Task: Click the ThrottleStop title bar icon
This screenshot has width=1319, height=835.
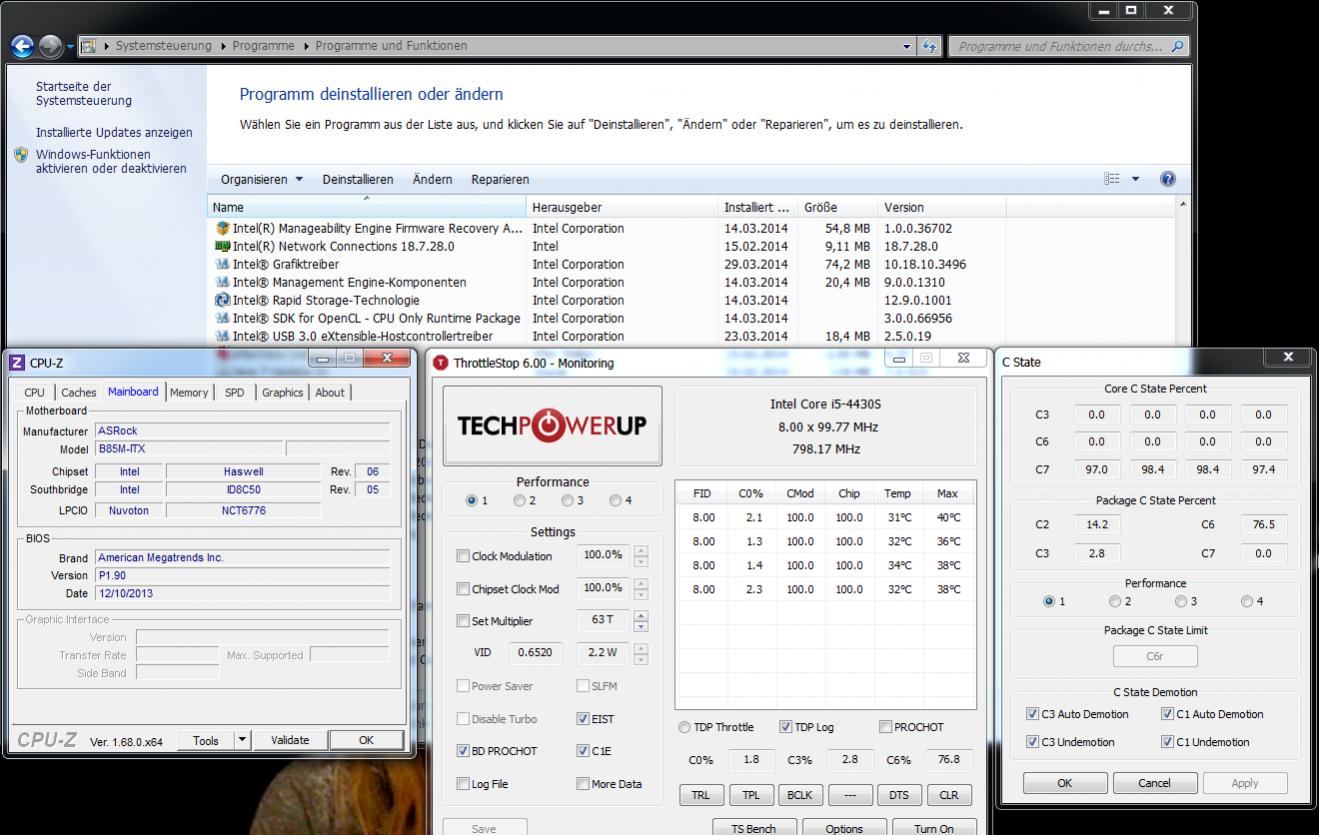Action: coord(441,363)
